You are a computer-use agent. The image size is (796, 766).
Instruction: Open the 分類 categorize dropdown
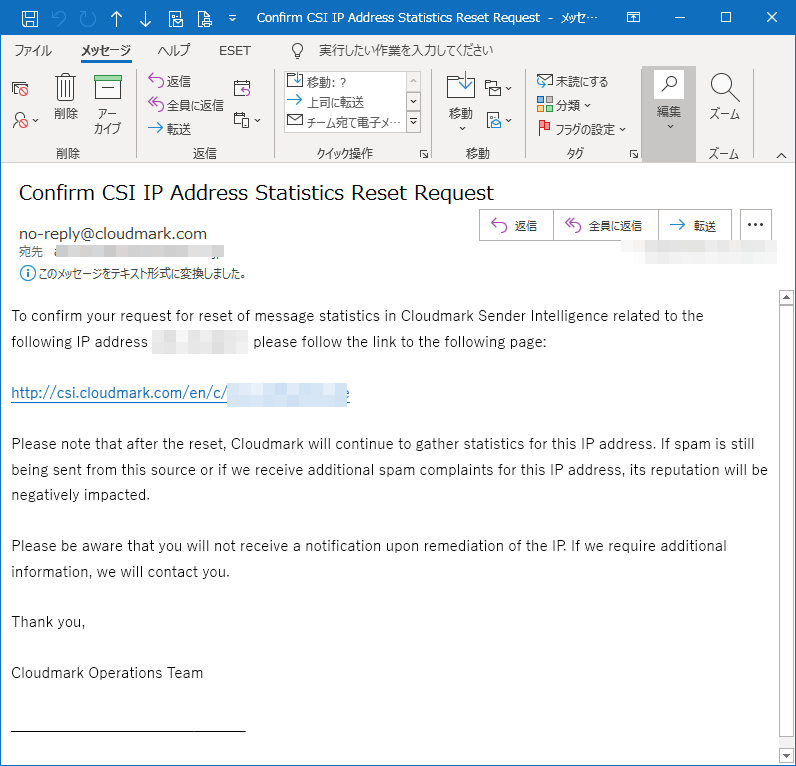click(563, 105)
